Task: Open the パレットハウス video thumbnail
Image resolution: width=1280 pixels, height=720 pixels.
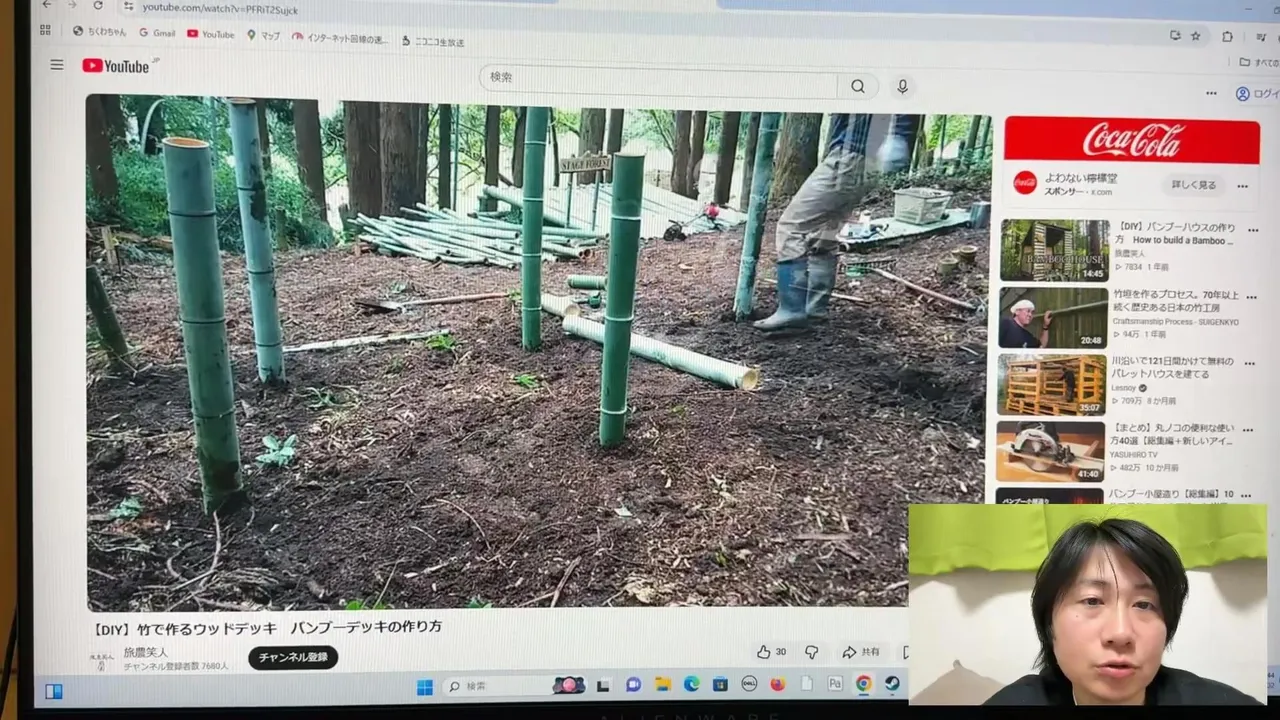Action: 1051,385
